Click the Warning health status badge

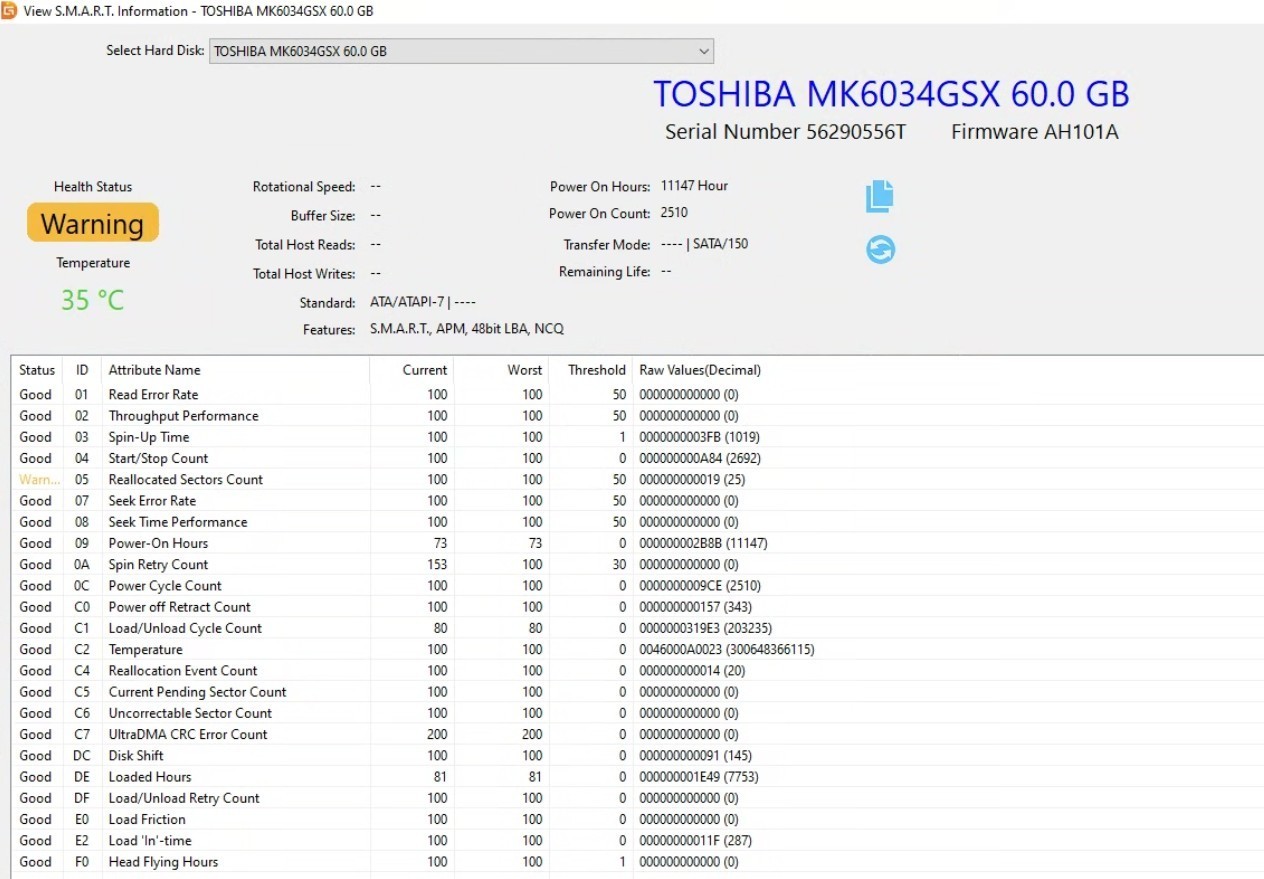[x=92, y=223]
